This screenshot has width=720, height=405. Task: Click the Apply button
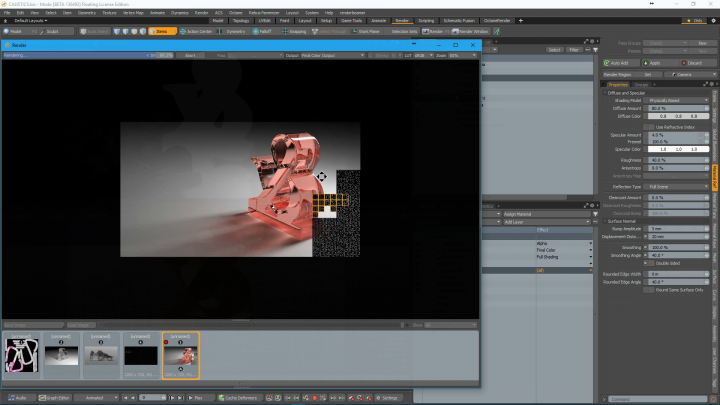pyautogui.click(x=655, y=62)
